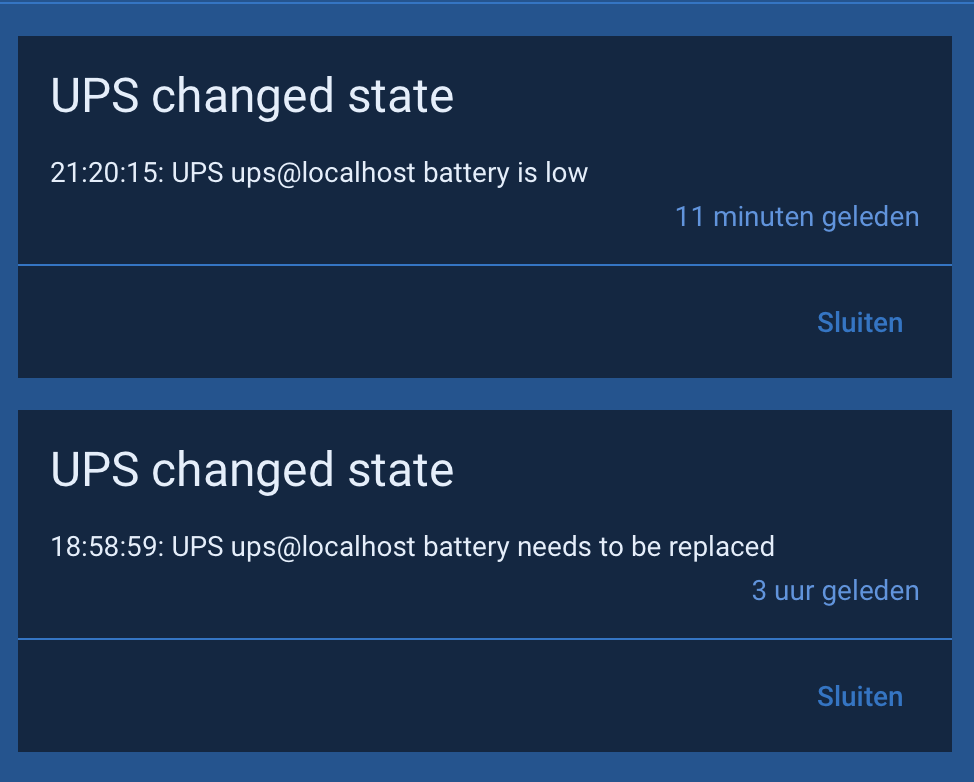Click the gap between the two notification cards
974x782 pixels.
[484, 394]
